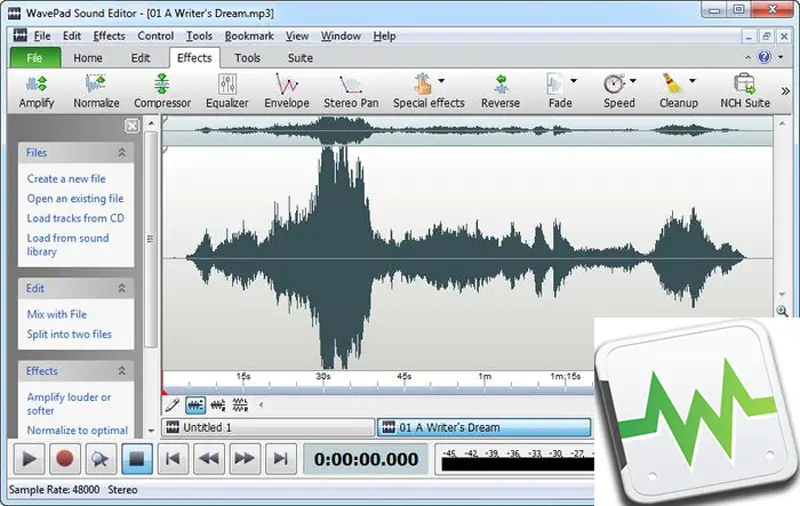Click 'Load tracks from CD' link
The height and width of the screenshot is (506, 800).
point(75,218)
